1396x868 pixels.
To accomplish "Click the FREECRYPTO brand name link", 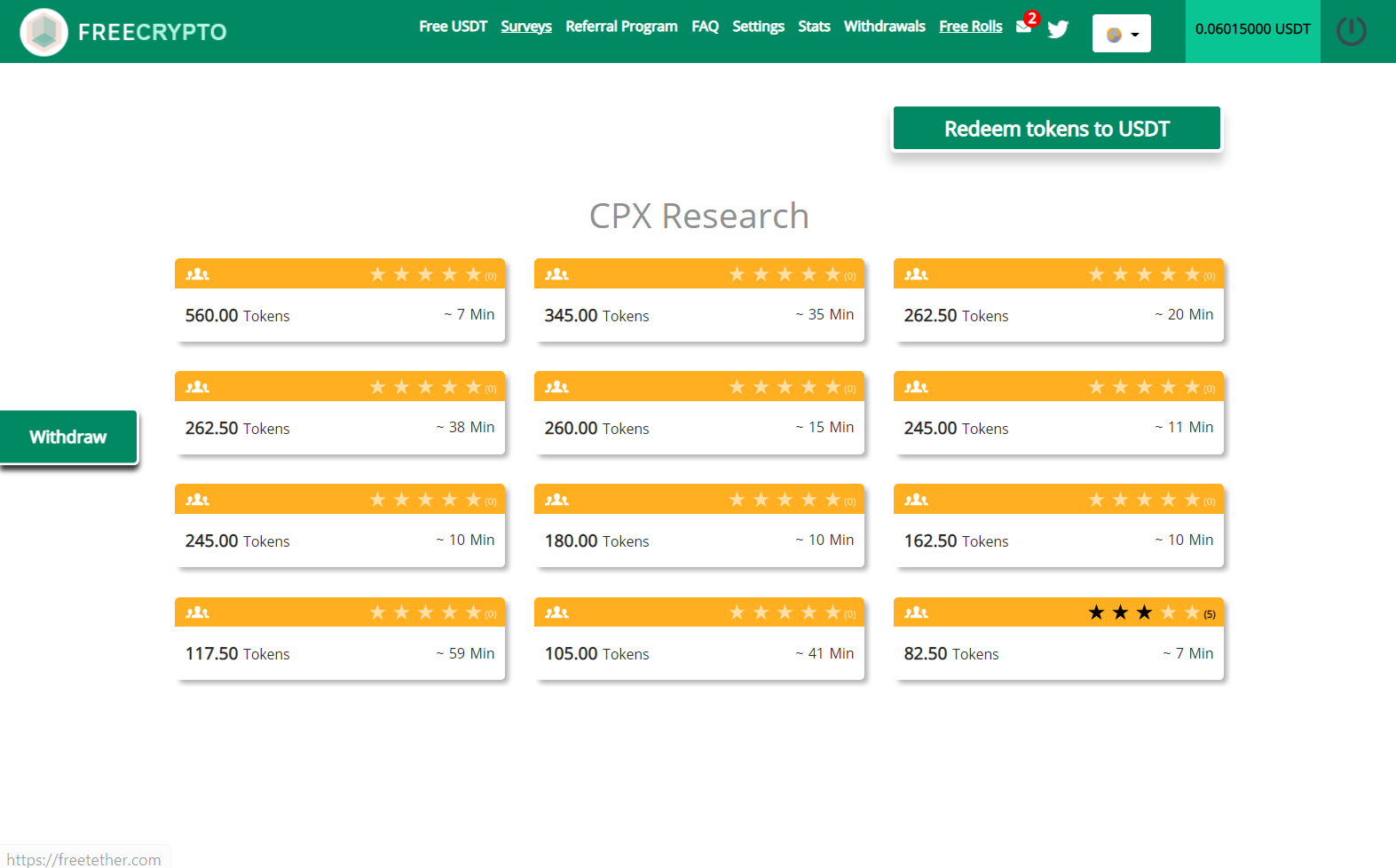I will point(153,32).
